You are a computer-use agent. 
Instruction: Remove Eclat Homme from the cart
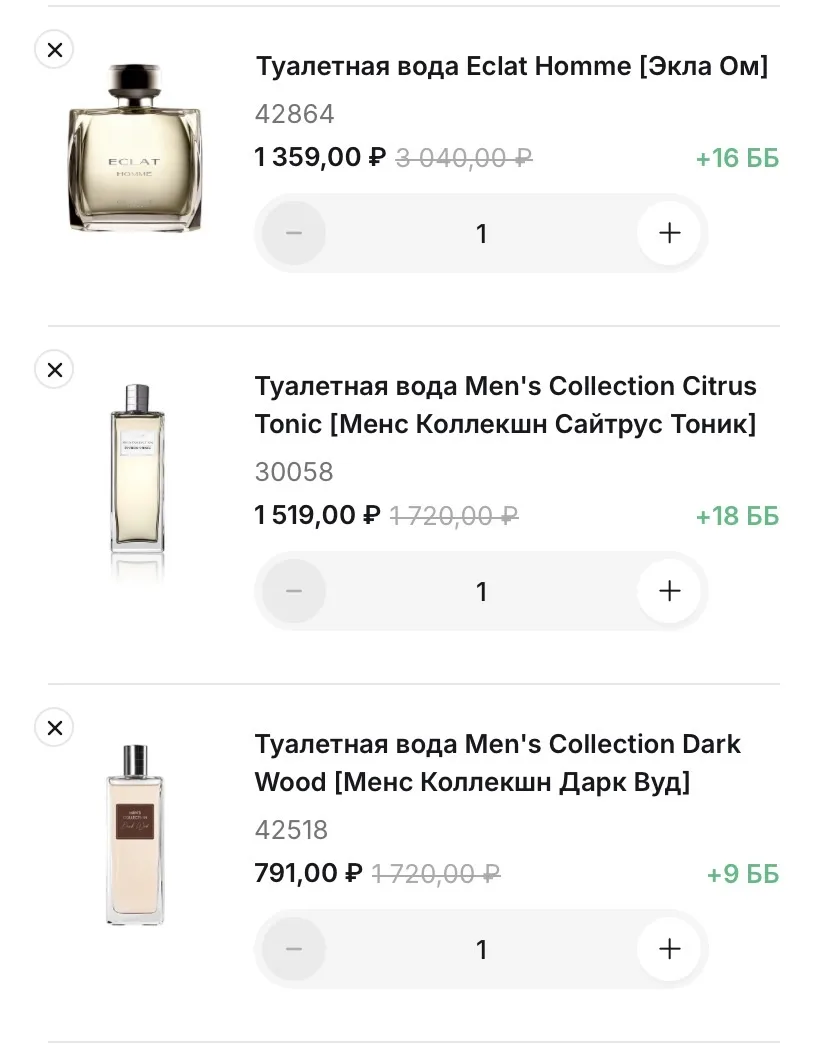coord(54,49)
